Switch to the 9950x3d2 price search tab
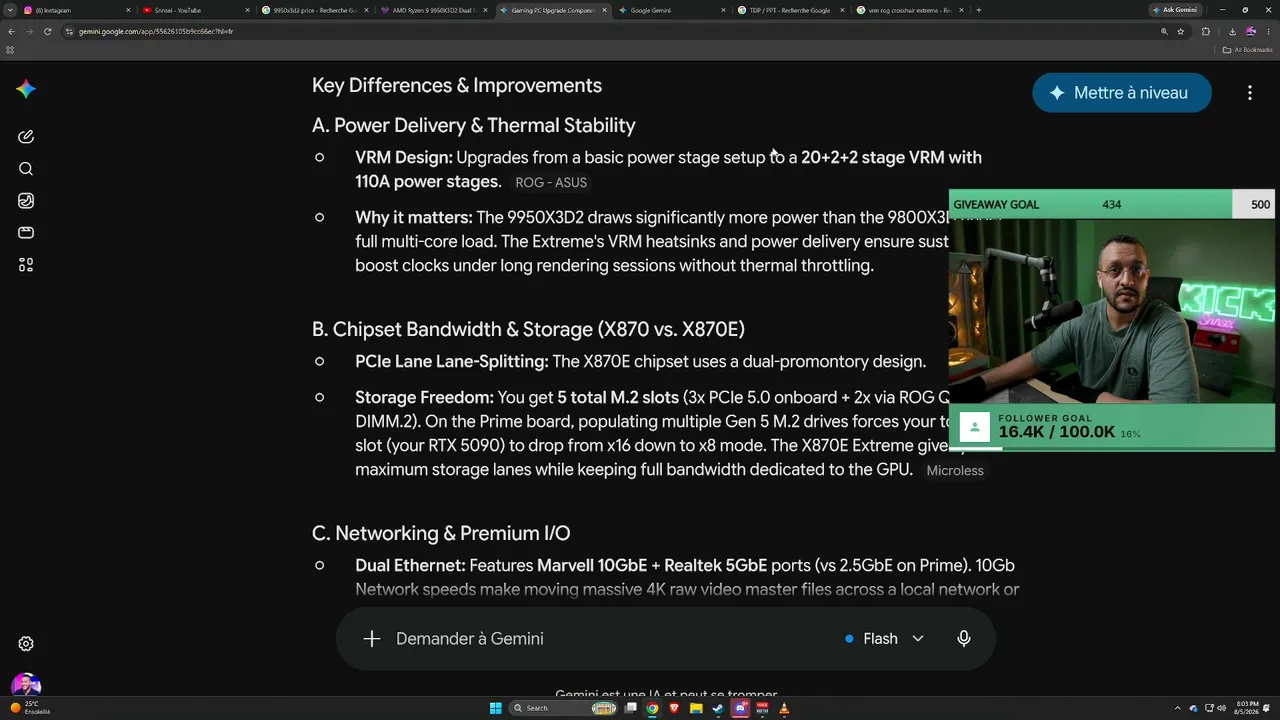1280x720 pixels. pos(316,10)
